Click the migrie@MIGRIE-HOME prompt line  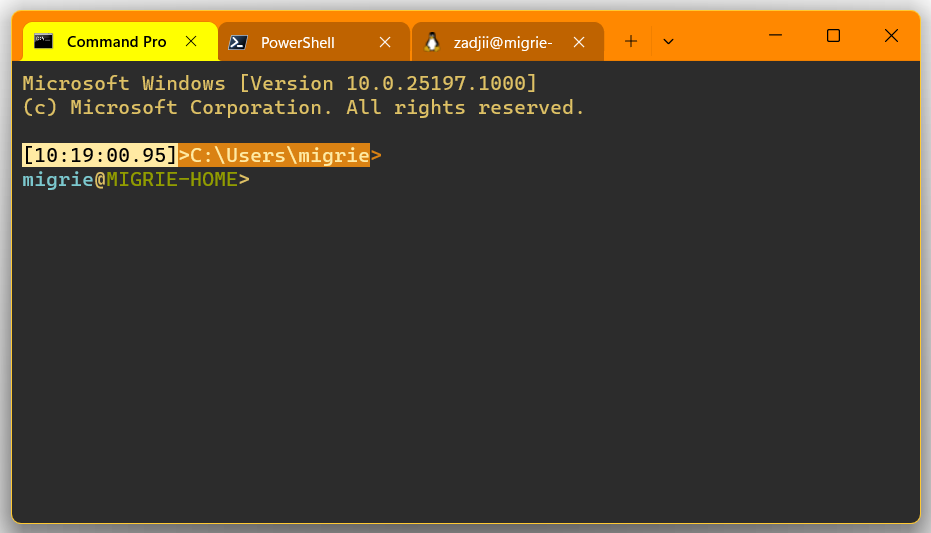point(136,179)
